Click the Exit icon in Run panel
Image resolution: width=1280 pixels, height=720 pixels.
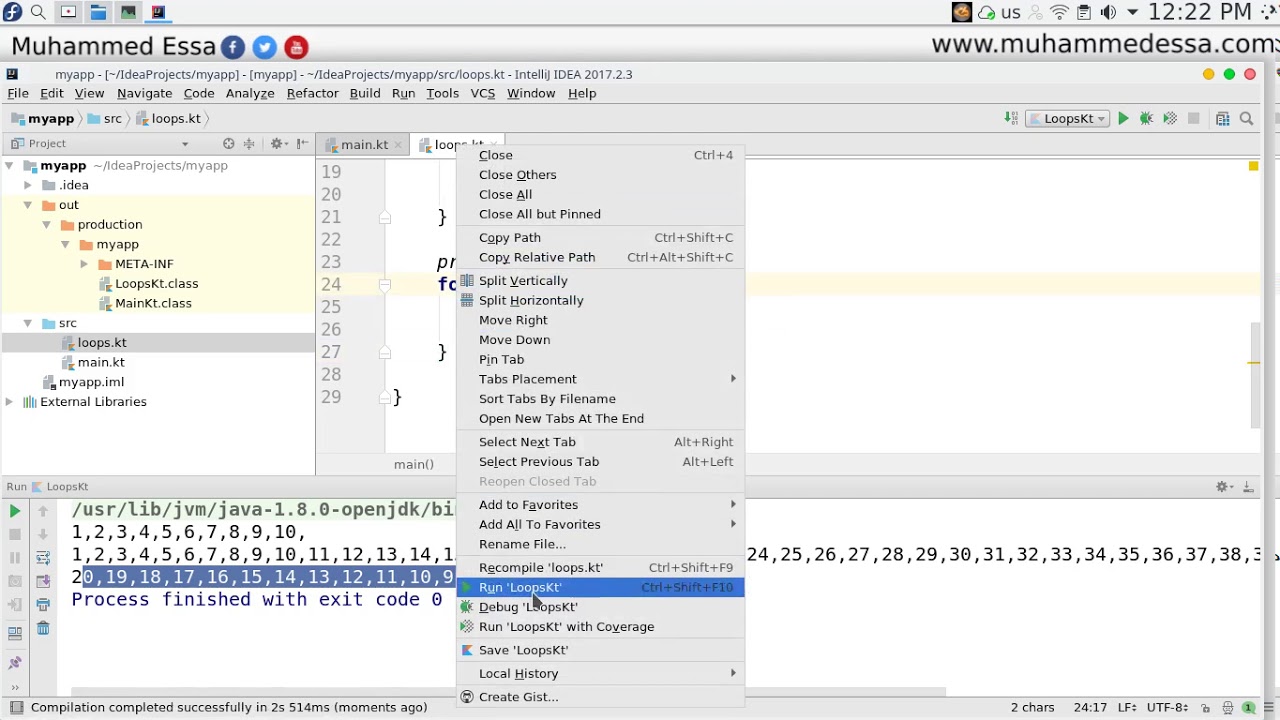click(x=15, y=605)
